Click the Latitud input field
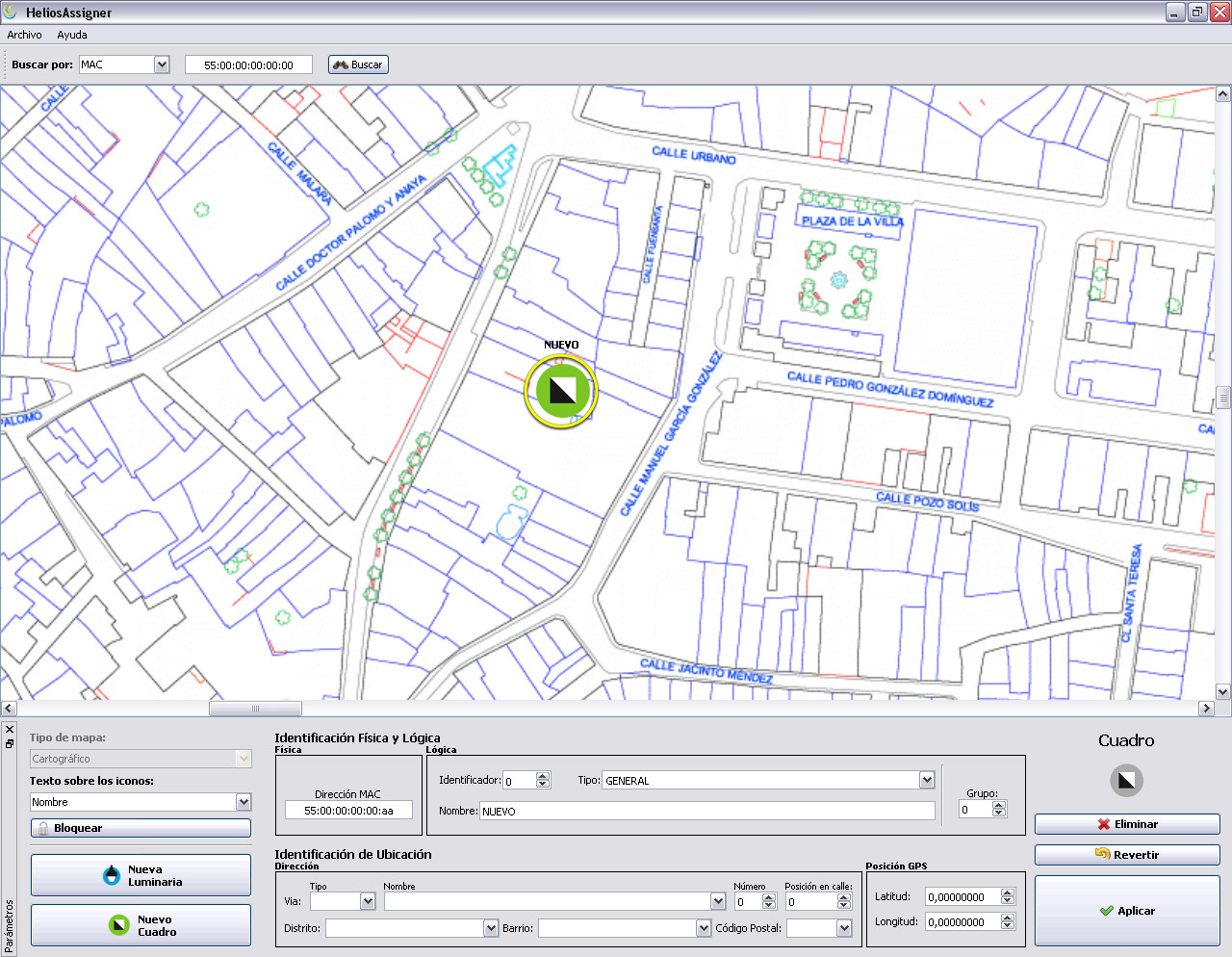Image resolution: width=1232 pixels, height=957 pixels. pyautogui.click(x=962, y=896)
